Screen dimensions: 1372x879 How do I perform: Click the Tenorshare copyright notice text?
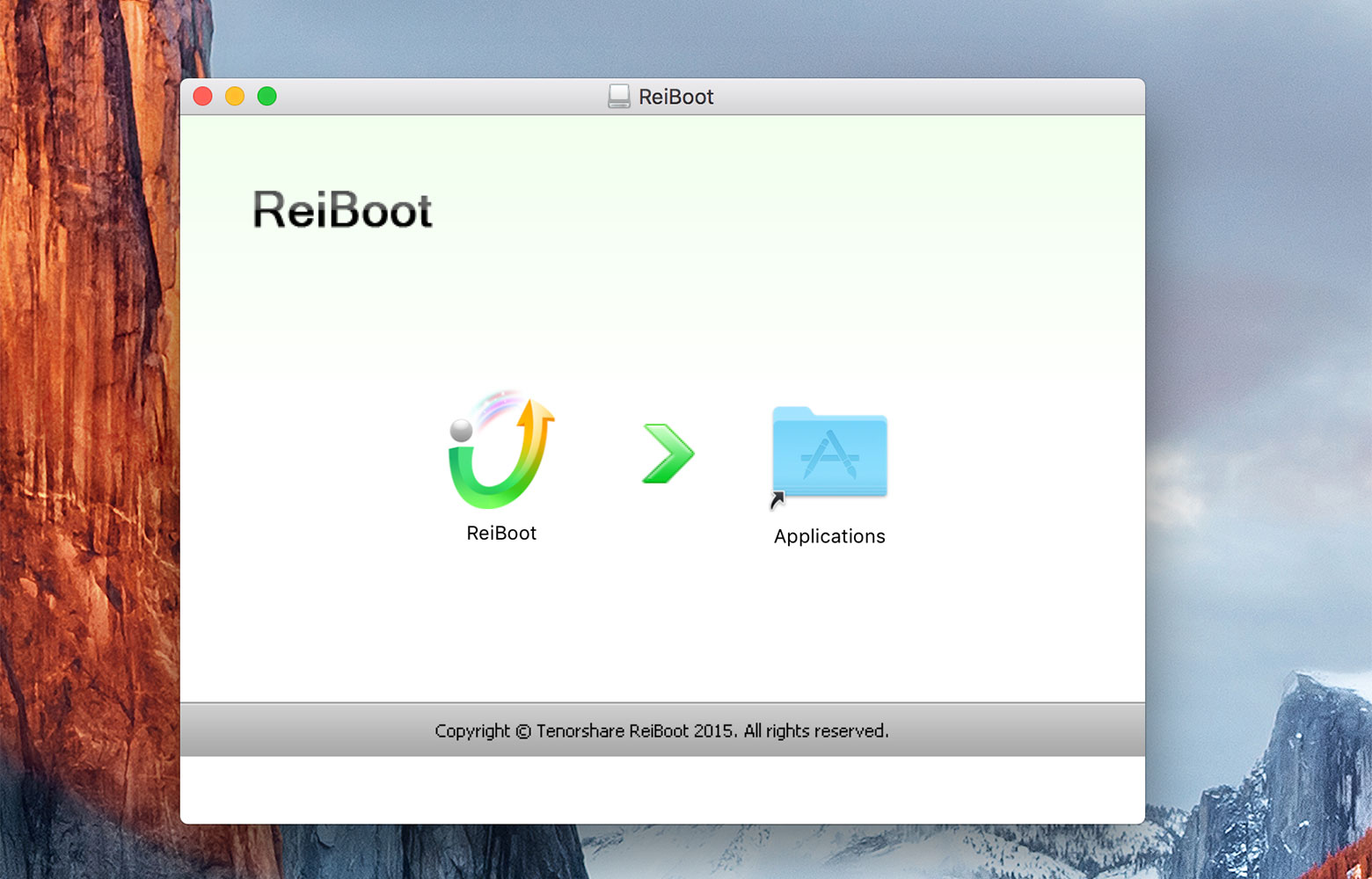click(661, 731)
